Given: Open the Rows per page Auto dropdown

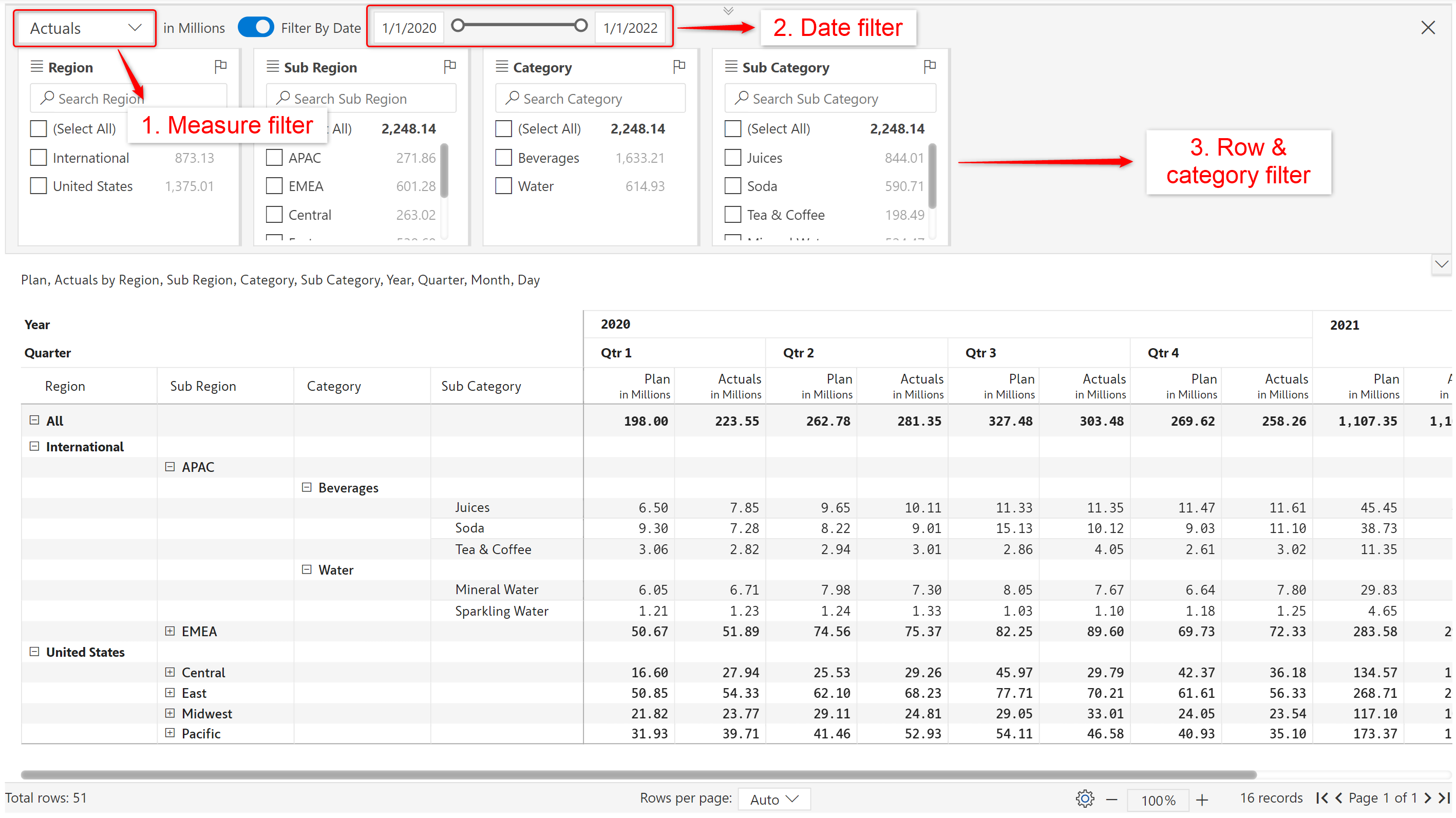Looking at the screenshot, I should (774, 799).
